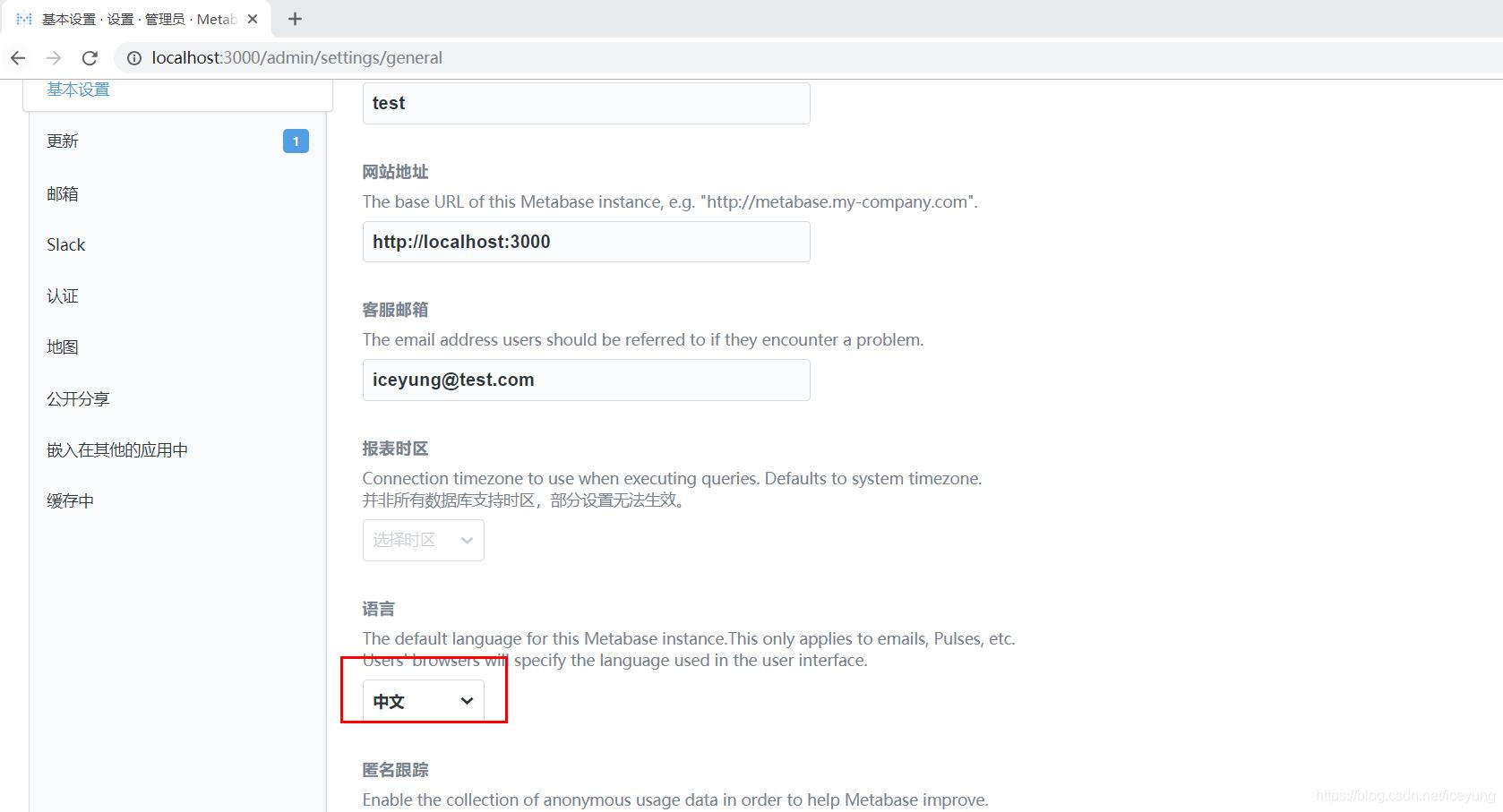Edit the site name field containing test
1503x812 pixels.
586,103
